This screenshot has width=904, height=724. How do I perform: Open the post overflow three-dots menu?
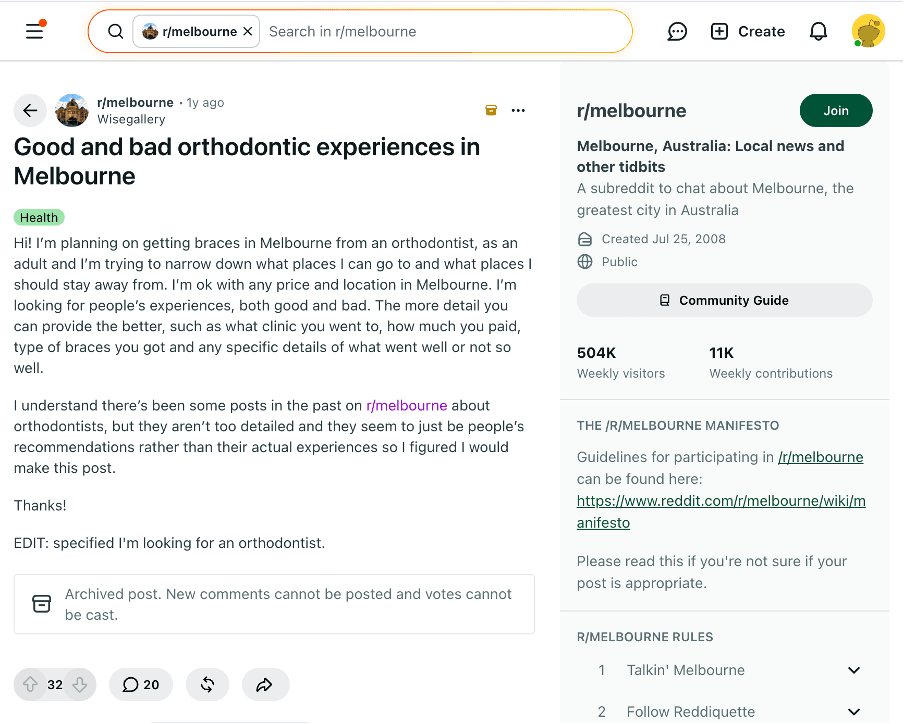pyautogui.click(x=518, y=110)
